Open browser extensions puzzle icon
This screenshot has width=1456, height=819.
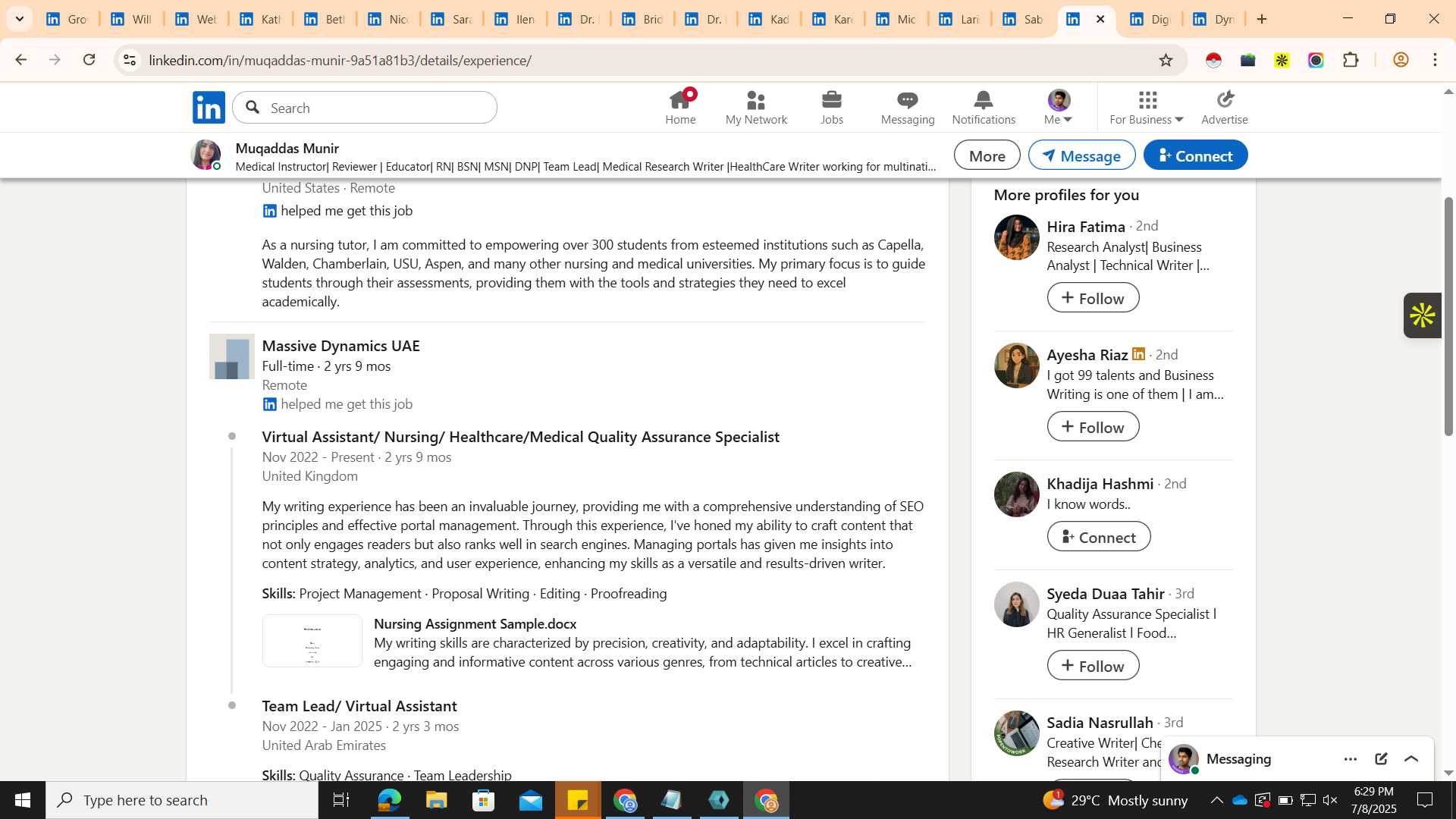(1351, 60)
